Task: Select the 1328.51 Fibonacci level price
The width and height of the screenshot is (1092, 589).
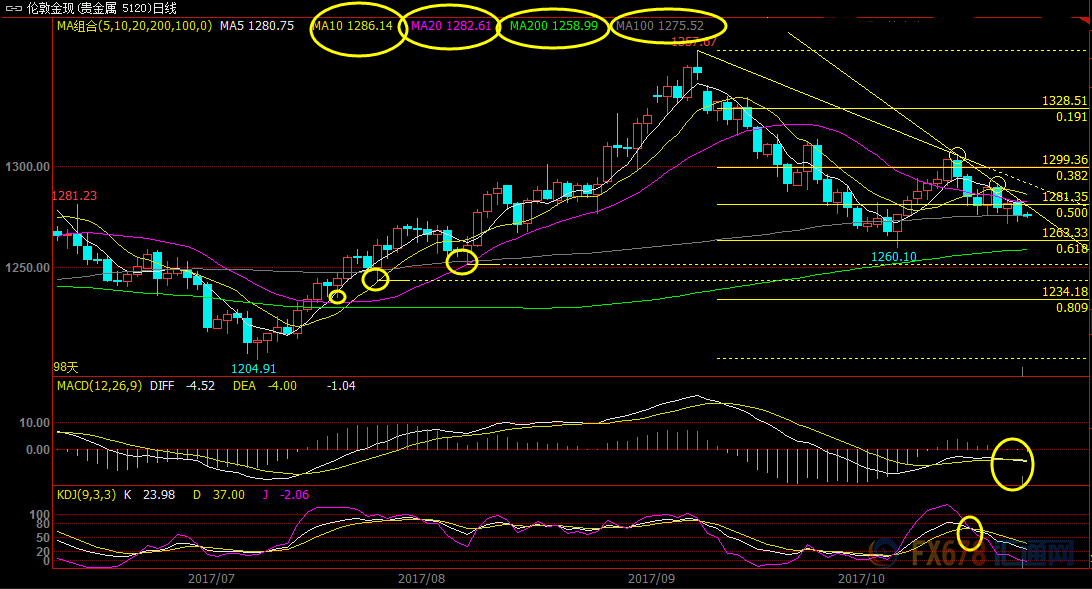Action: pos(1064,101)
